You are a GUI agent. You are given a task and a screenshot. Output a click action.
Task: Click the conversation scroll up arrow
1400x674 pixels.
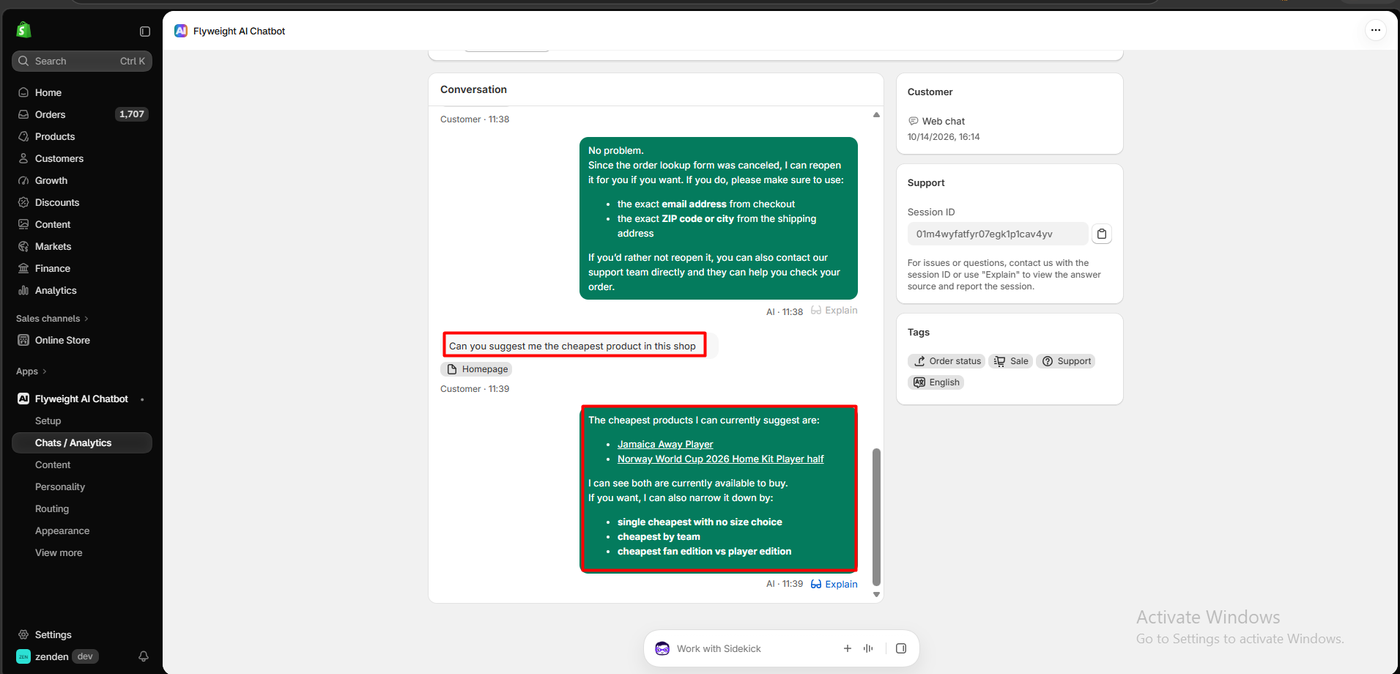pyautogui.click(x=877, y=114)
